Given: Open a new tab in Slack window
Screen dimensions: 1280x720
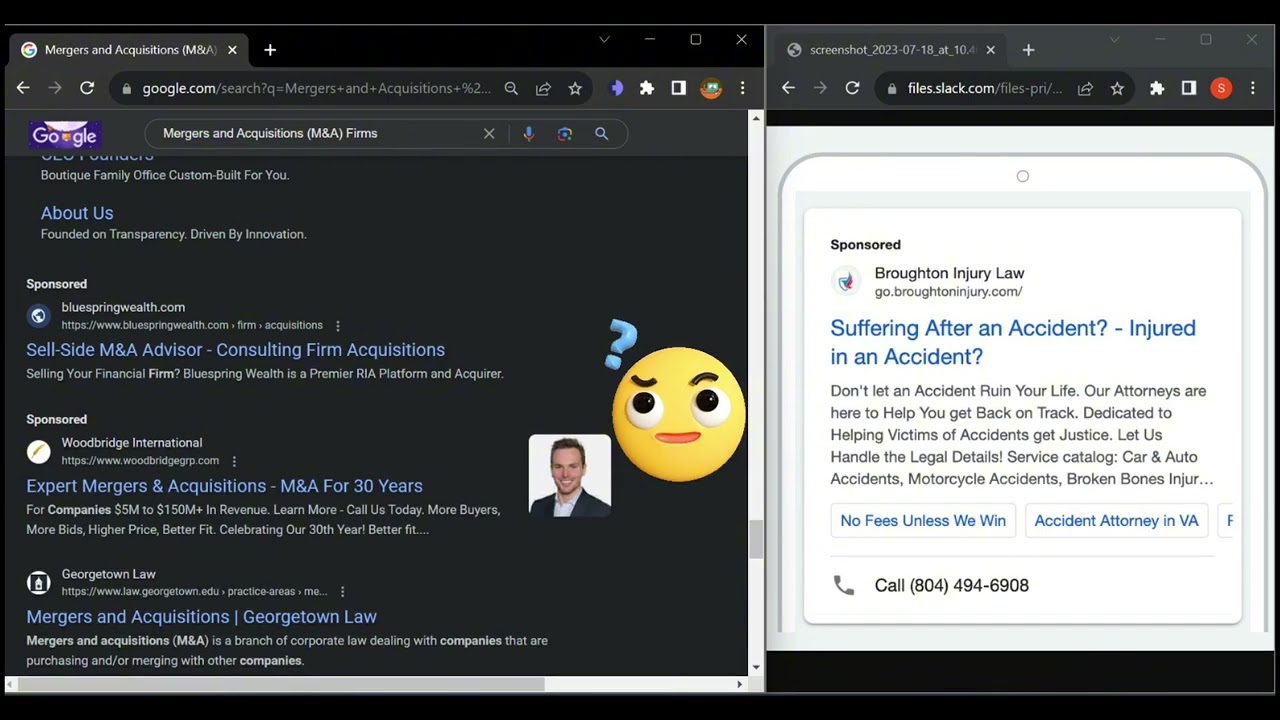Looking at the screenshot, I should coord(1028,50).
